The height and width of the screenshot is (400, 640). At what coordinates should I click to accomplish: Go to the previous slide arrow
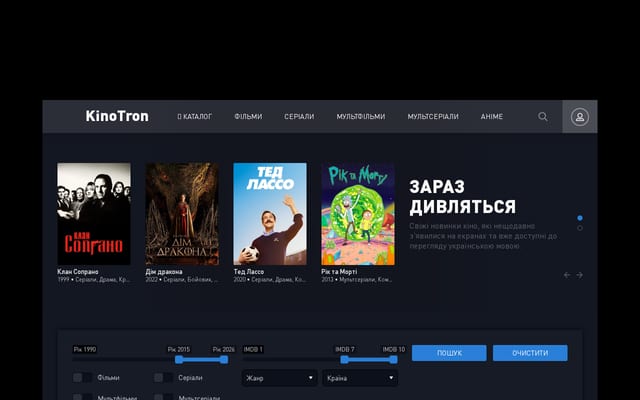point(567,275)
